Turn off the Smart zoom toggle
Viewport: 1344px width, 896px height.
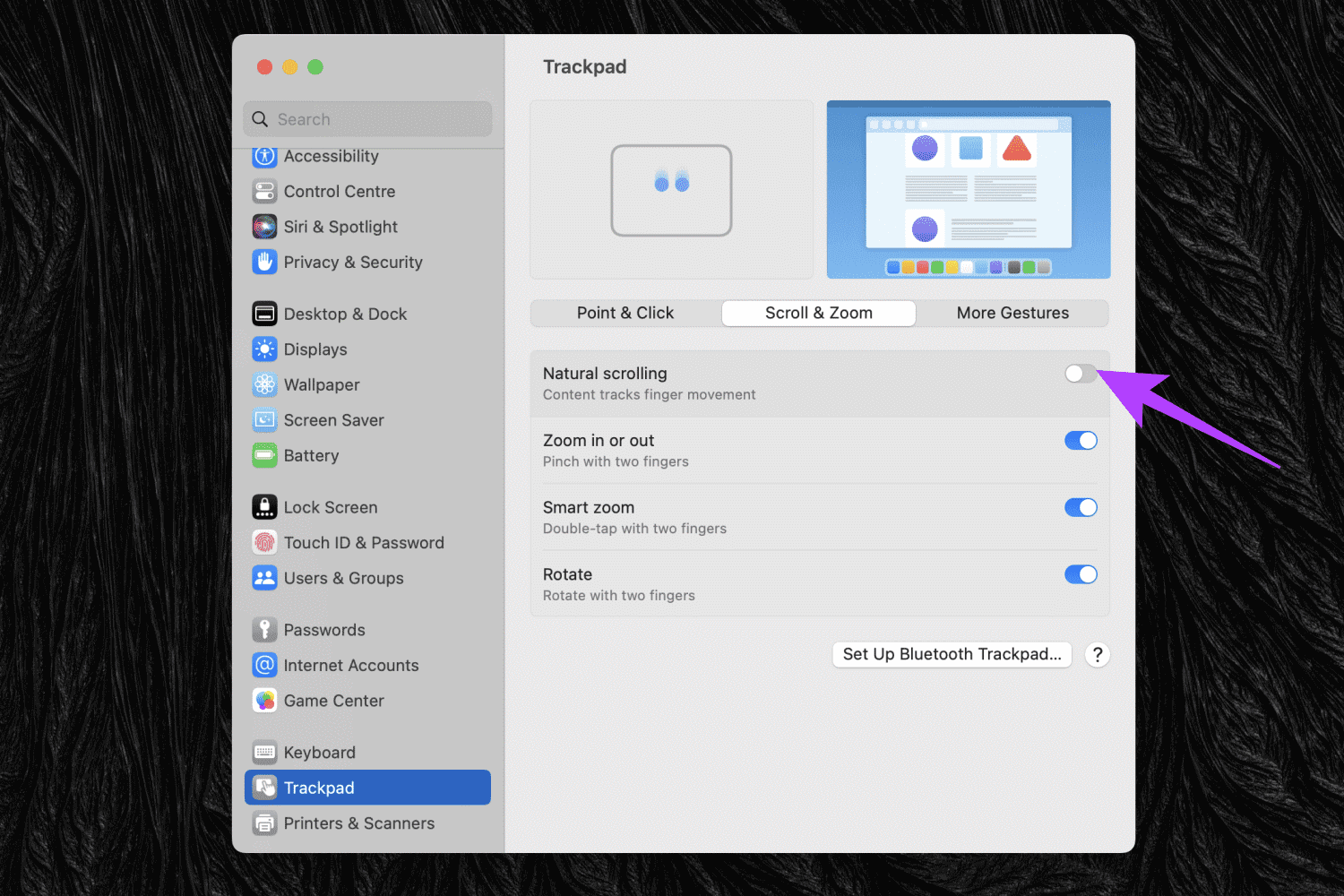click(1080, 508)
